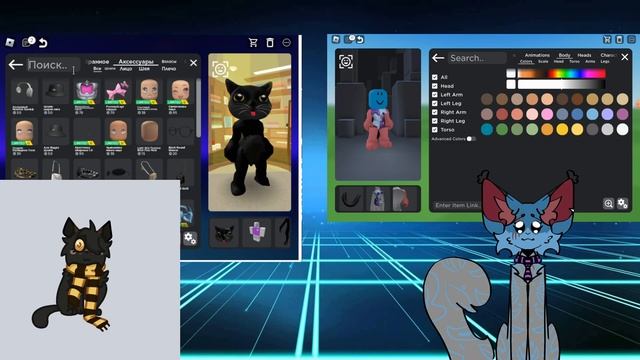Switch to the Body tab

(564, 55)
